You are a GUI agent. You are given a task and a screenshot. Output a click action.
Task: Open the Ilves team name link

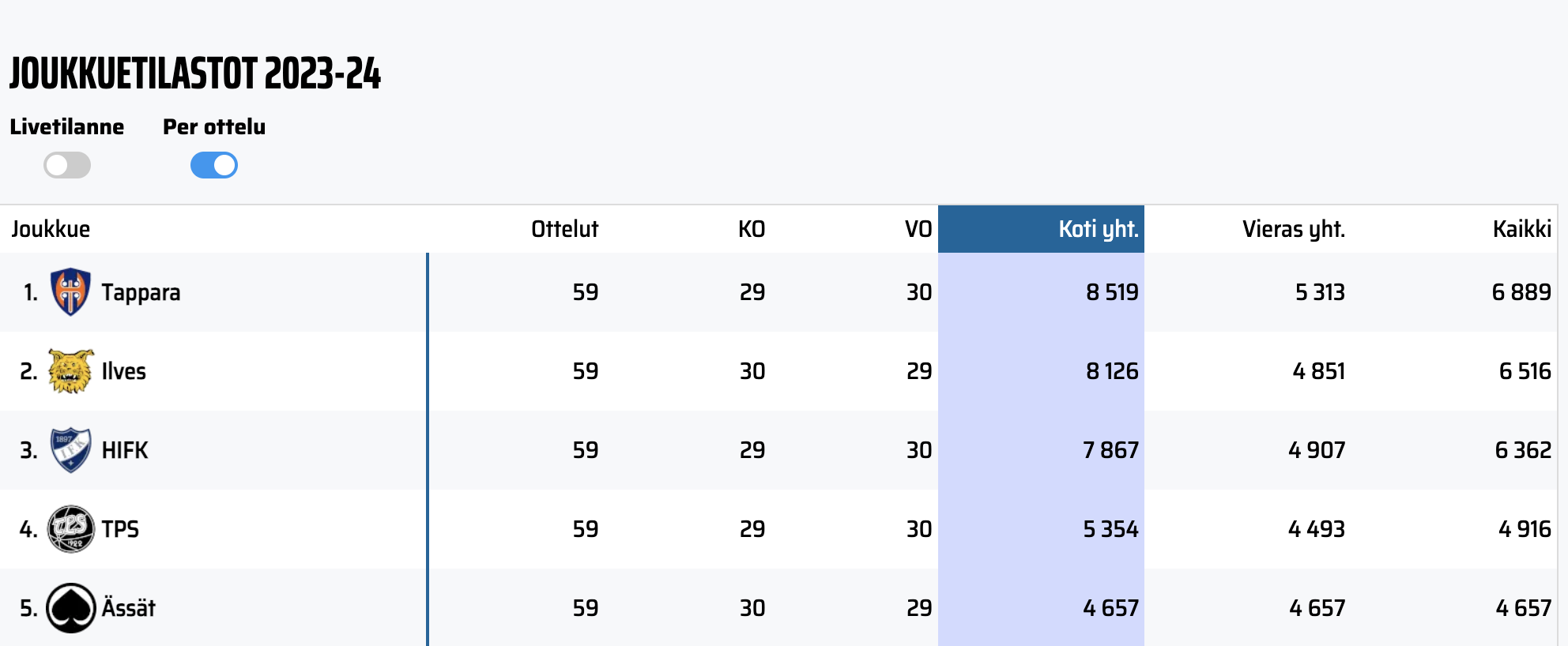click(124, 372)
